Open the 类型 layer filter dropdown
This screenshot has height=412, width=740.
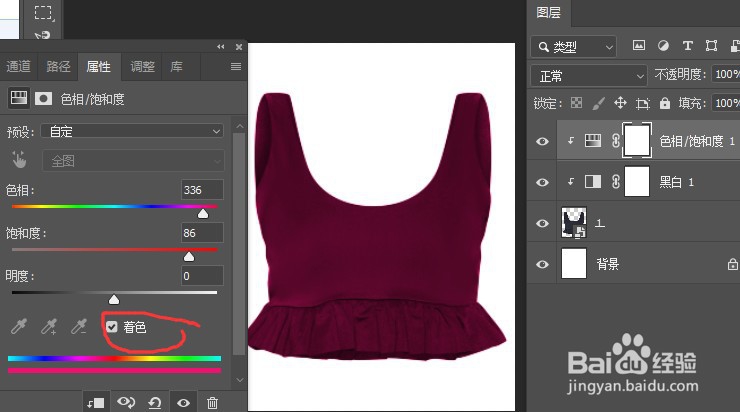click(x=574, y=47)
